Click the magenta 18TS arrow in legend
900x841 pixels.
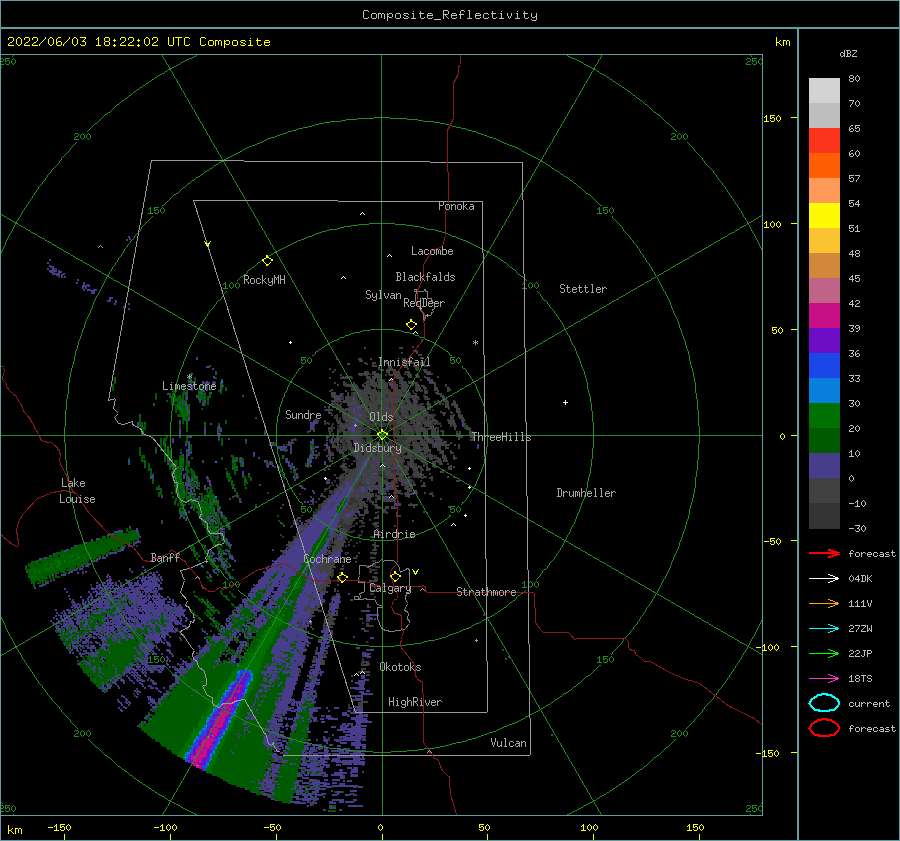(x=824, y=679)
